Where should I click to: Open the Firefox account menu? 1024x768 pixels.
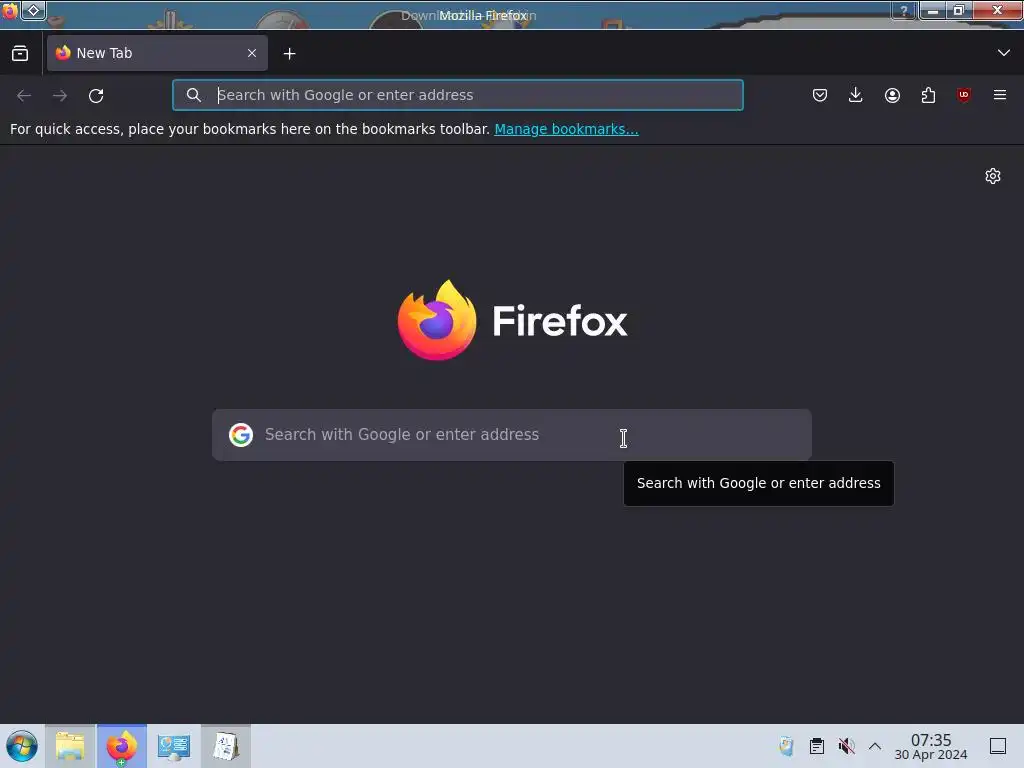pyautogui.click(x=892, y=95)
